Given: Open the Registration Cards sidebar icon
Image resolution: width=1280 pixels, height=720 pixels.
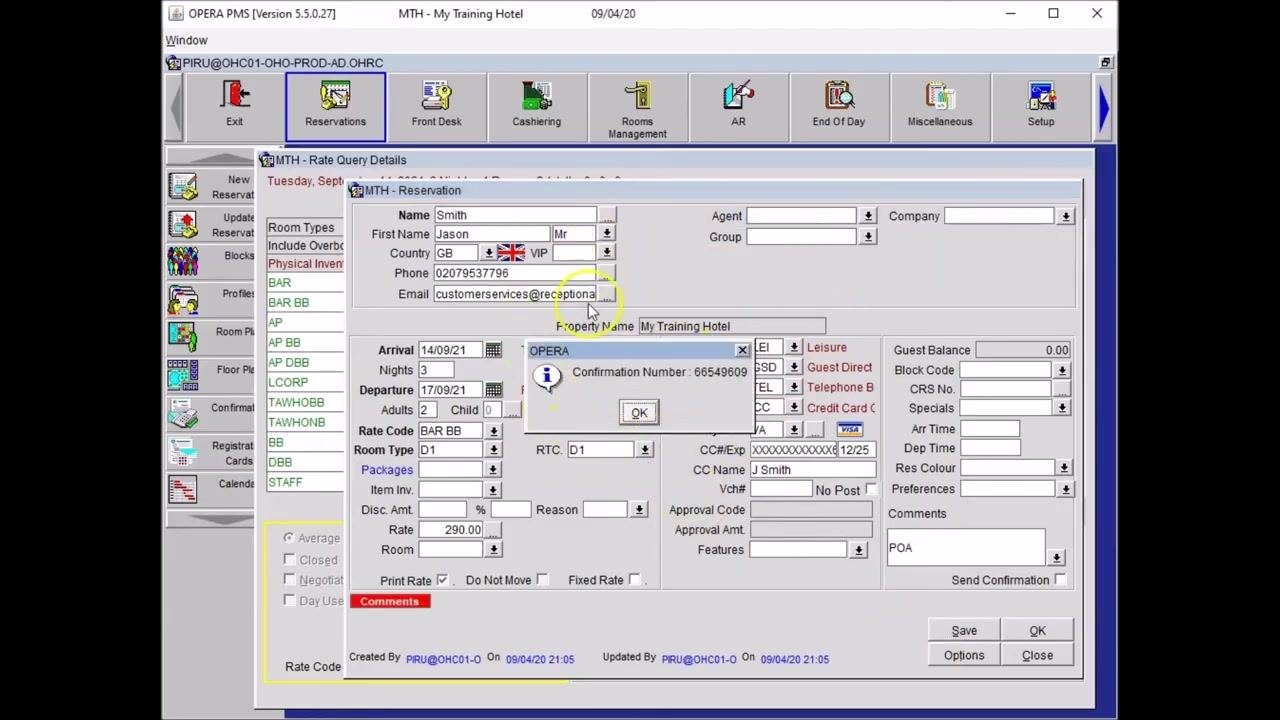Looking at the screenshot, I should [x=183, y=452].
